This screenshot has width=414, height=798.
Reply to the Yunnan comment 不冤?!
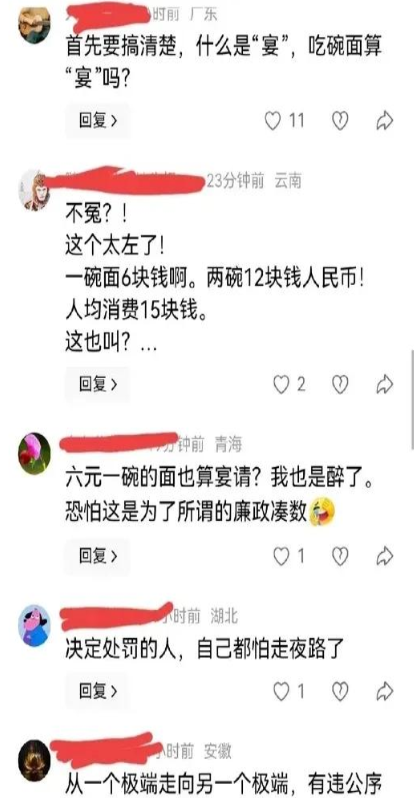click(98, 385)
